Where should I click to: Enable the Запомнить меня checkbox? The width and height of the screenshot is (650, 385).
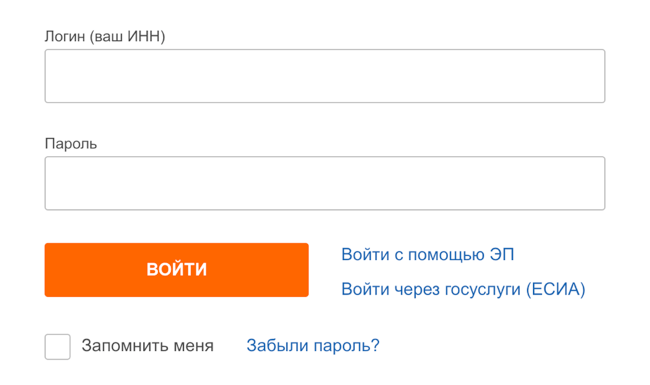(58, 347)
